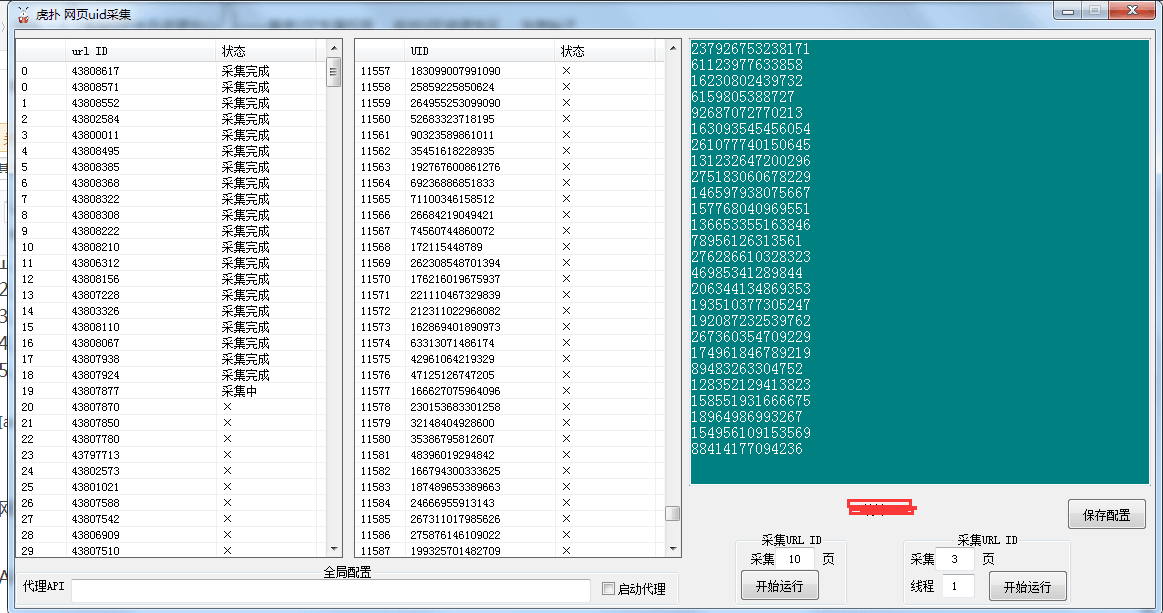Select UID row 264955253099090

pos(509,103)
